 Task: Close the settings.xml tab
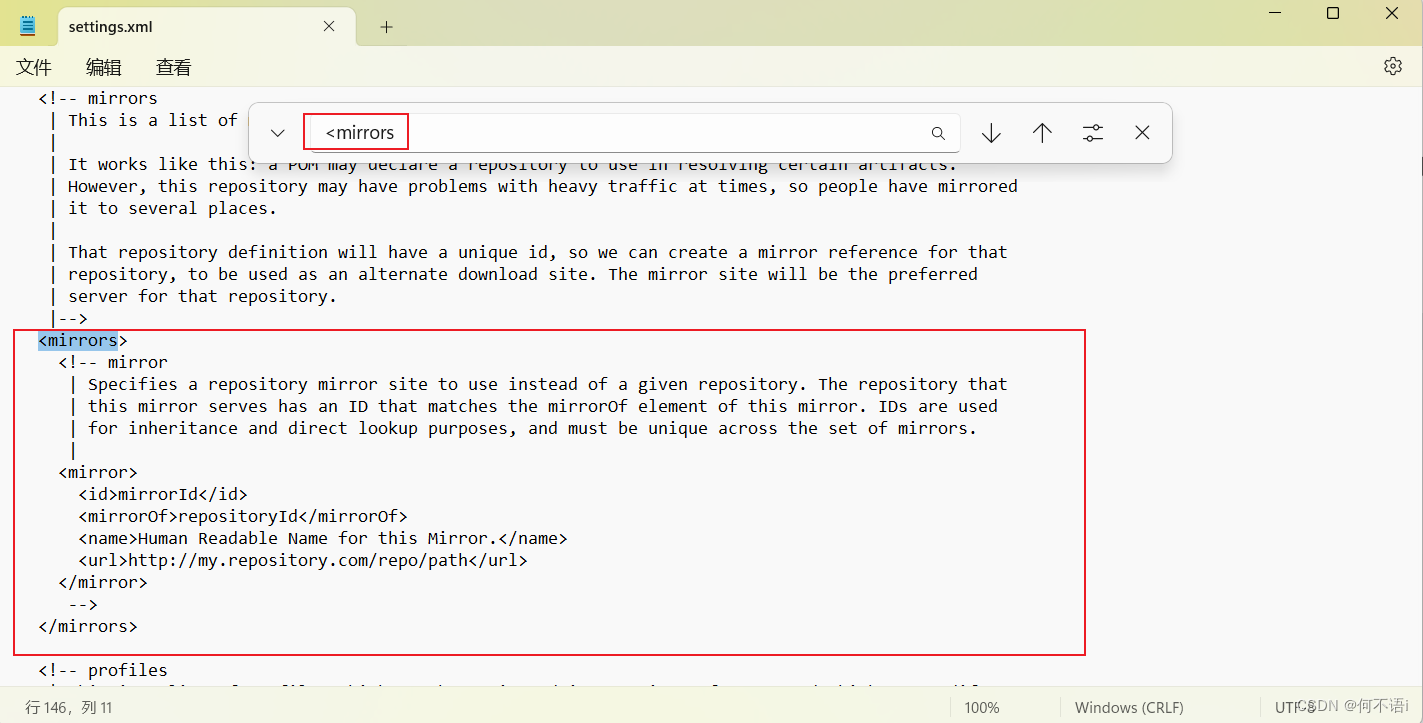[x=329, y=27]
